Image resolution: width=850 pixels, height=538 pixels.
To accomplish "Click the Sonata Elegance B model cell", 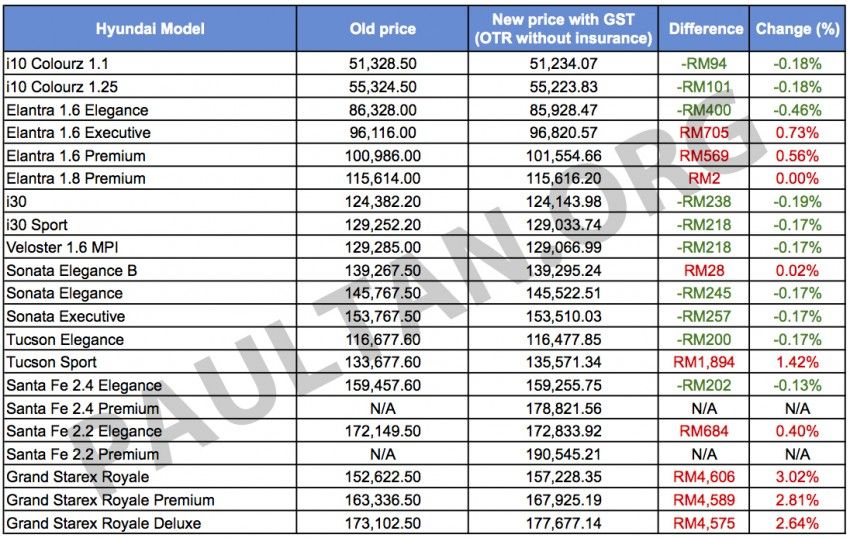I will click(x=71, y=270).
